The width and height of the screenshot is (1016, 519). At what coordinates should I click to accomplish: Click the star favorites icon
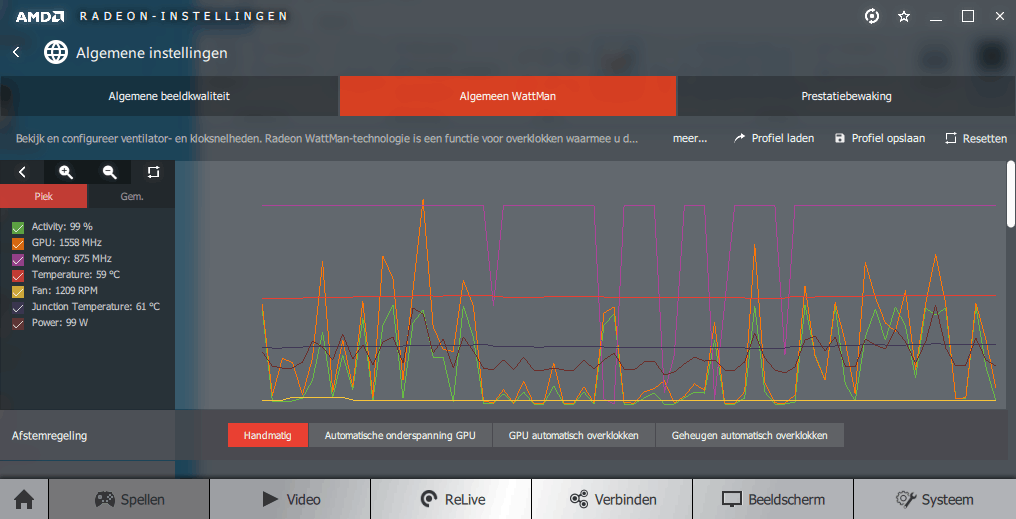(x=904, y=17)
